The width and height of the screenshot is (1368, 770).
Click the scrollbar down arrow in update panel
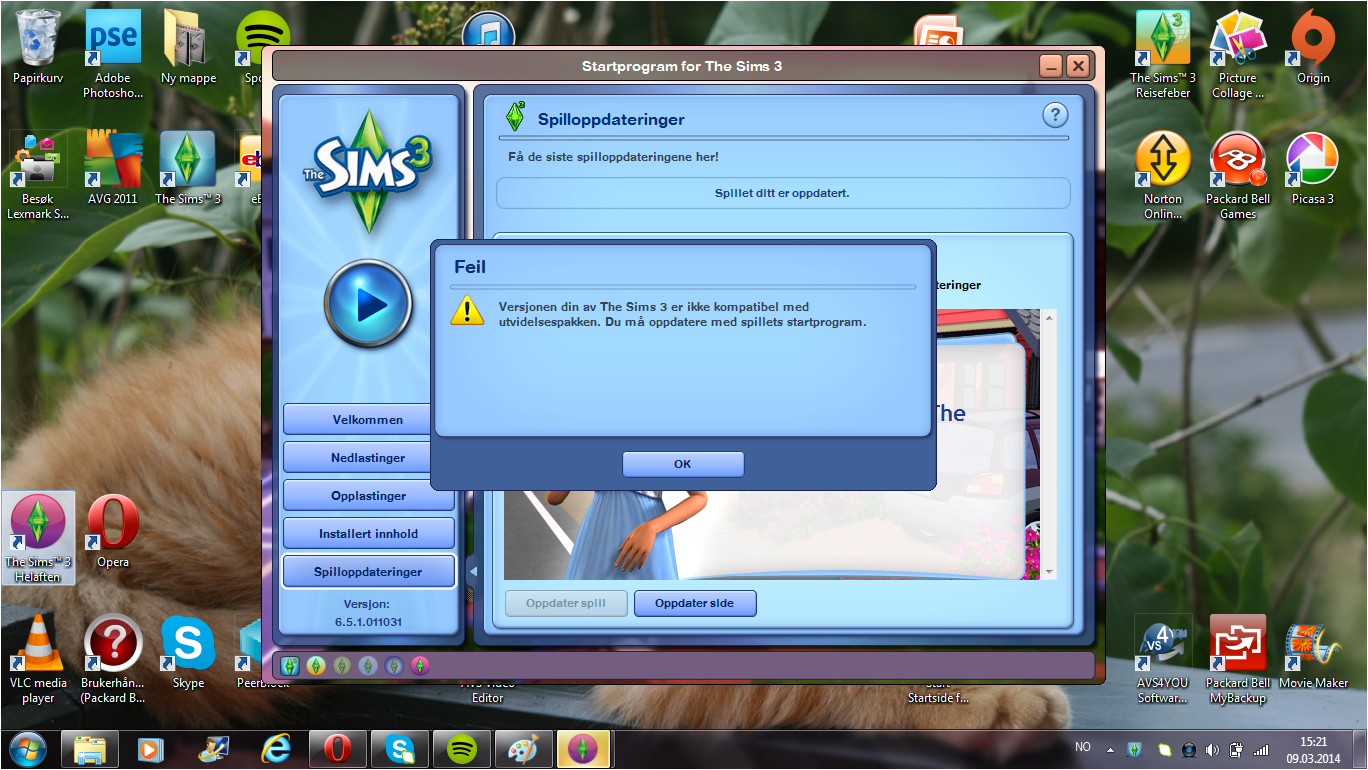(x=1049, y=572)
